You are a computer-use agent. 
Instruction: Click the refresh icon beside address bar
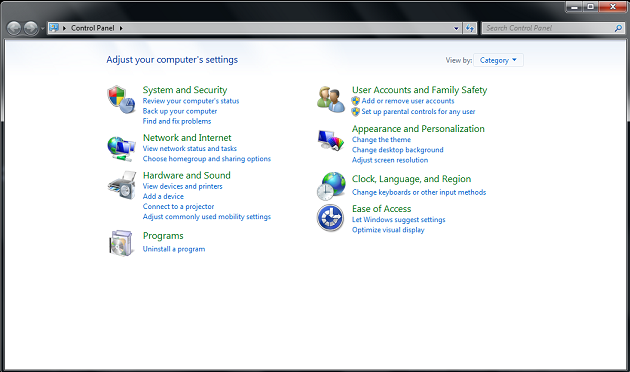(x=470, y=28)
